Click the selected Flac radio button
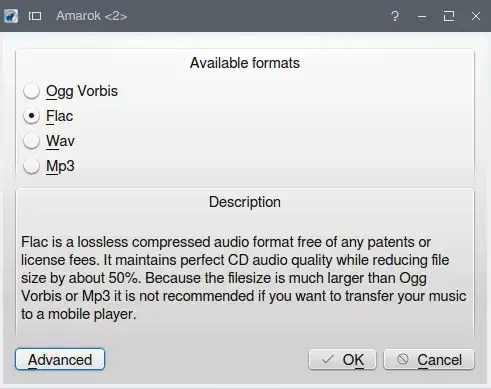491x389 pixels. click(x=32, y=116)
